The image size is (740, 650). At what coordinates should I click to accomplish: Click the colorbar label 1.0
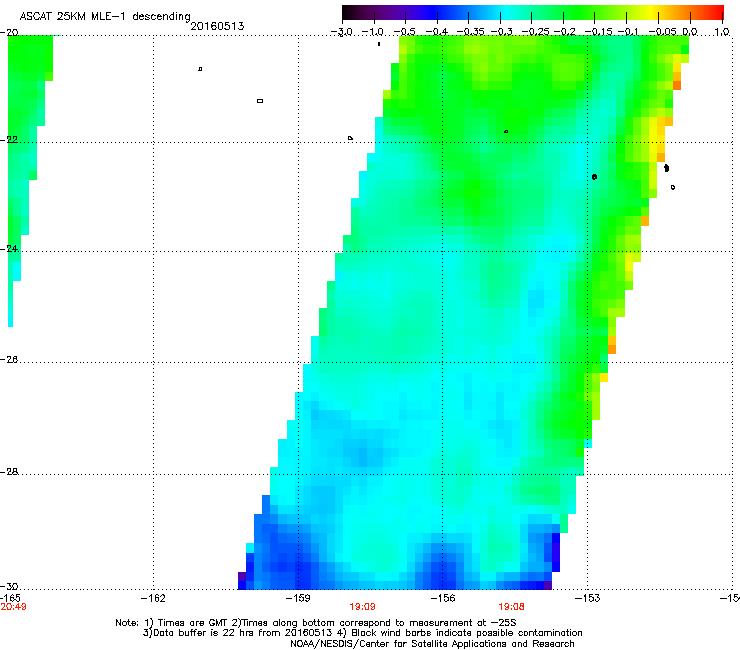(722, 32)
